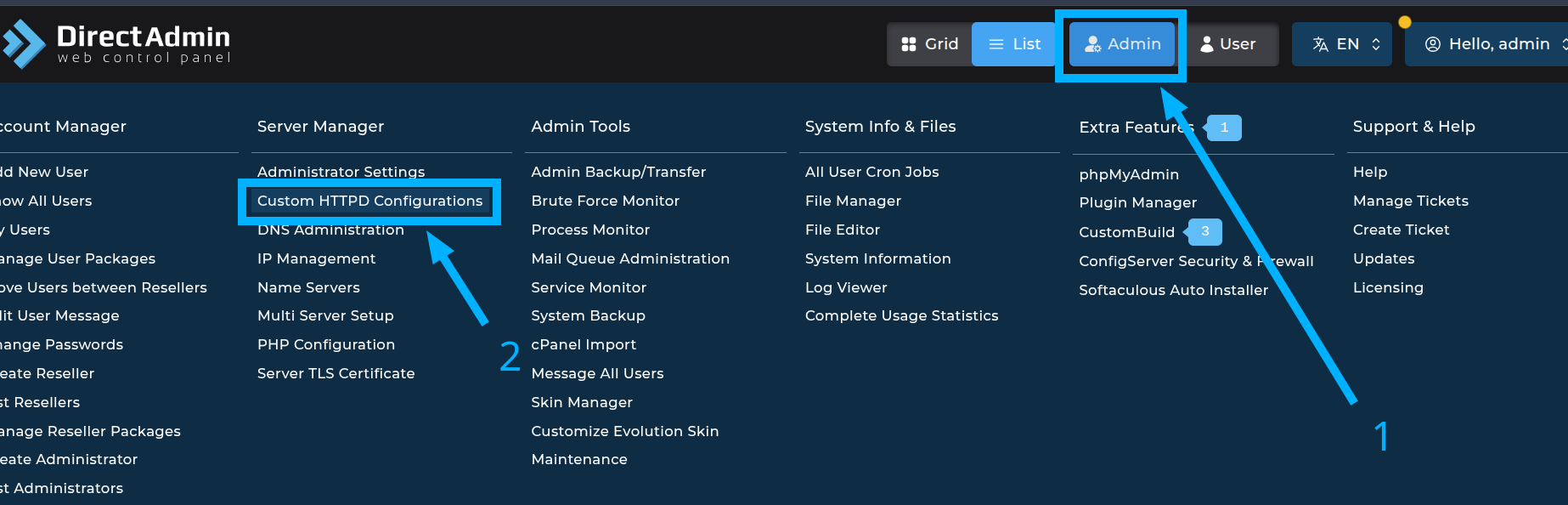Open DNS Administration
This screenshot has width=1568, height=505.
point(330,230)
